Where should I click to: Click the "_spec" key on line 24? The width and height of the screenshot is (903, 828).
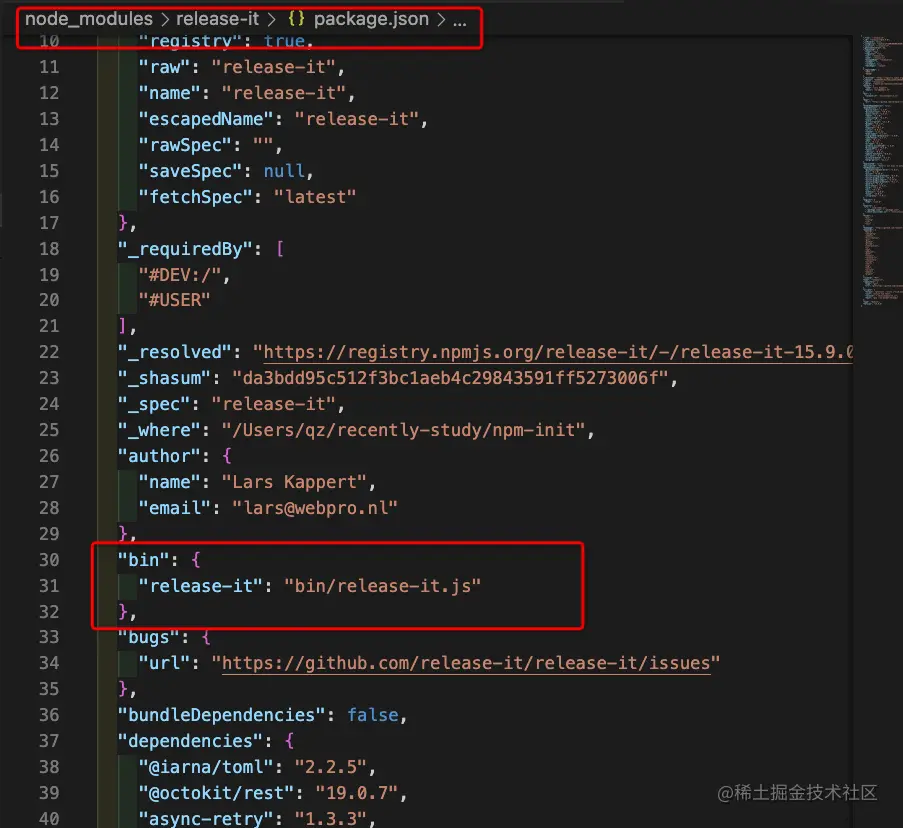click(x=154, y=404)
